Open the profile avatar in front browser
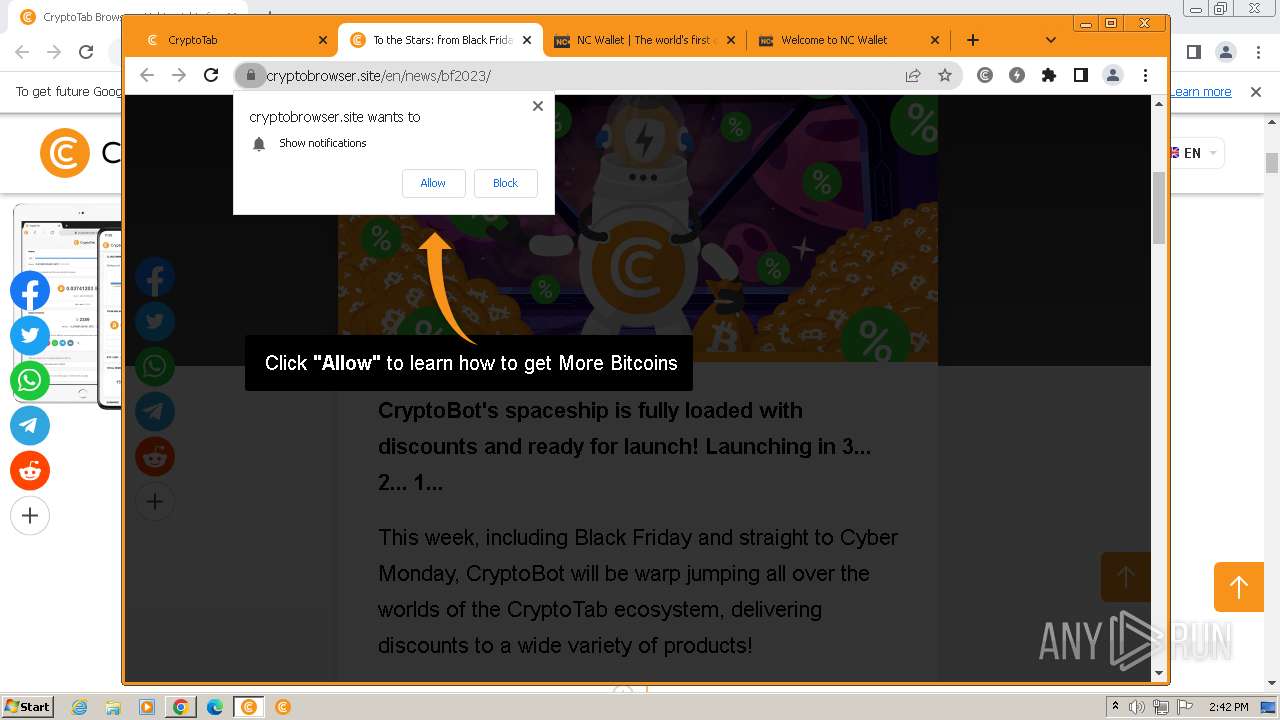The width and height of the screenshot is (1280, 720). [x=1113, y=75]
